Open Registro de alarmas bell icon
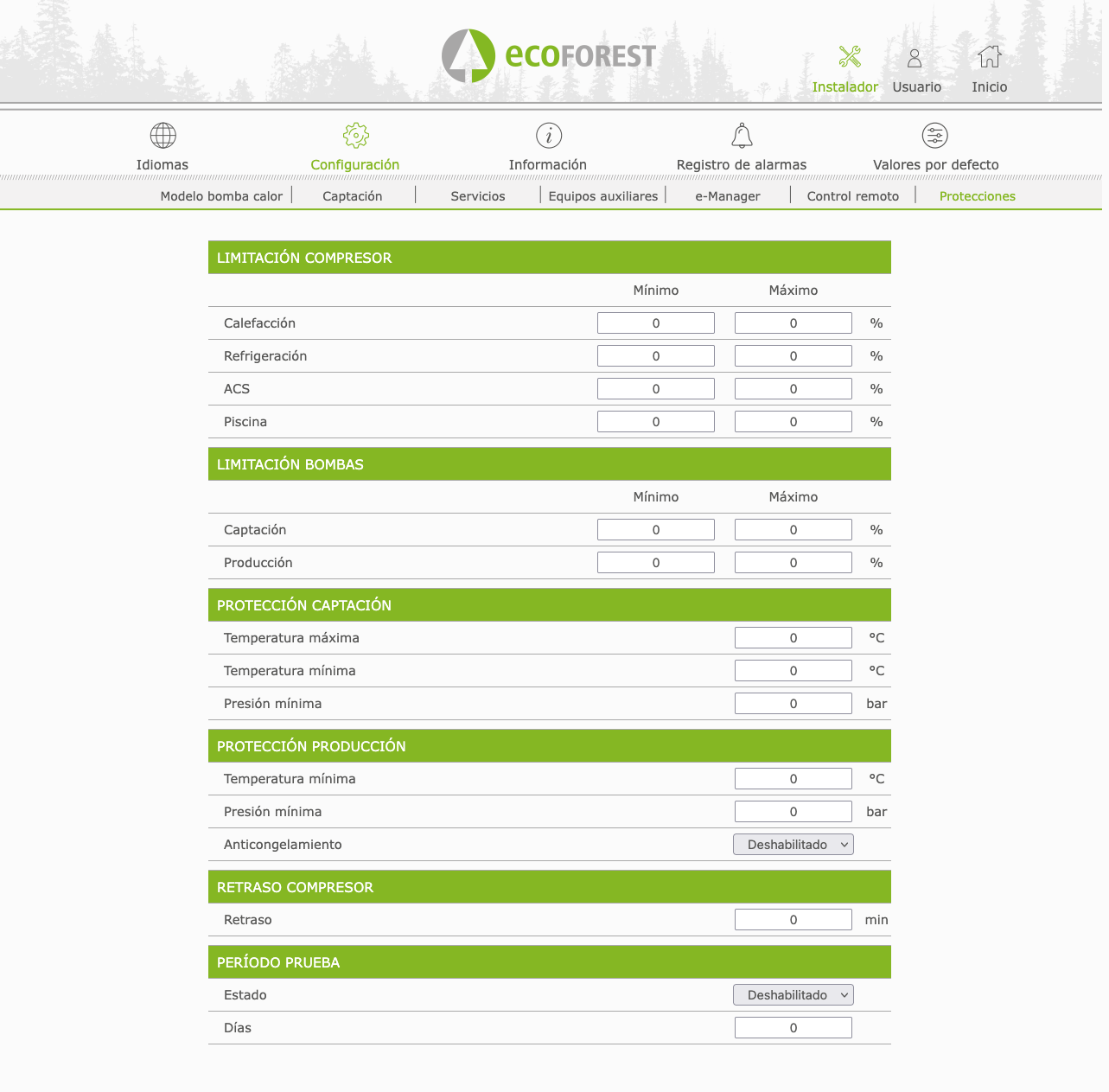This screenshot has width=1109, height=1092. 742,136
